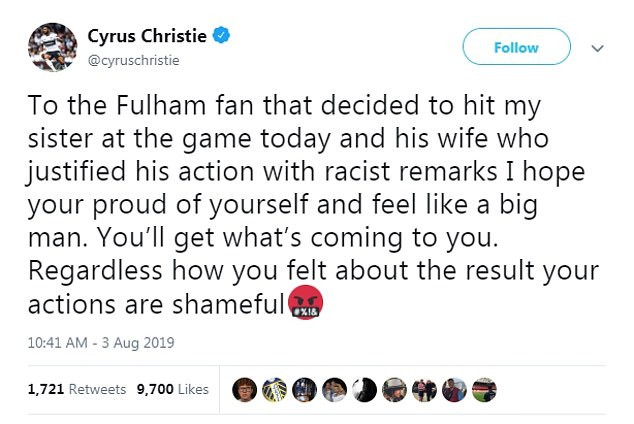Open the last liker avatar, red stadium
The image size is (634, 424).
click(484, 389)
